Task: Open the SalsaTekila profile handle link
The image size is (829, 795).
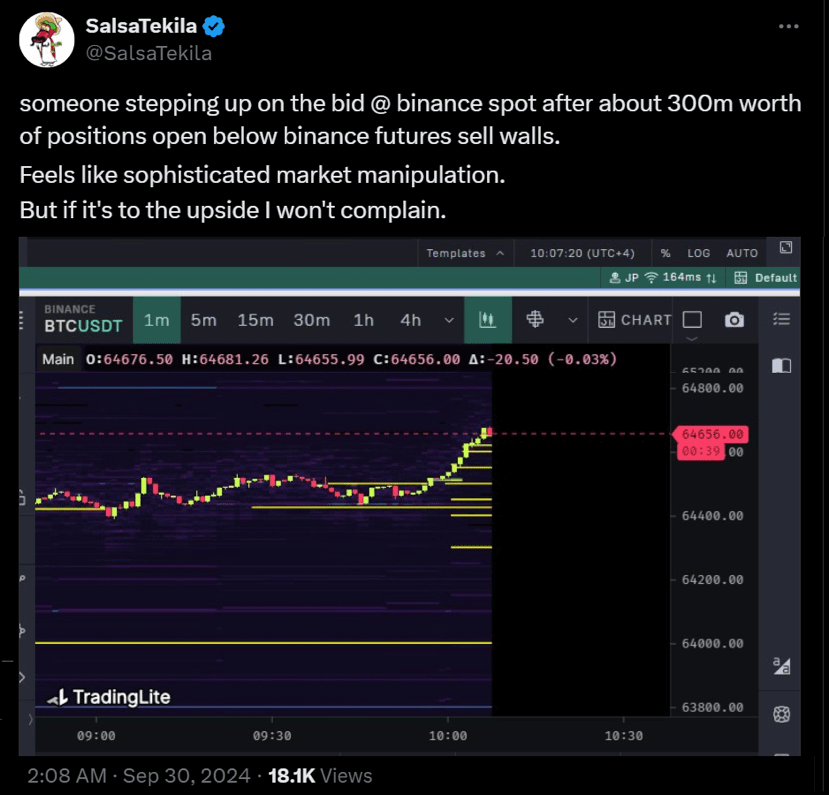Action: coord(149,54)
